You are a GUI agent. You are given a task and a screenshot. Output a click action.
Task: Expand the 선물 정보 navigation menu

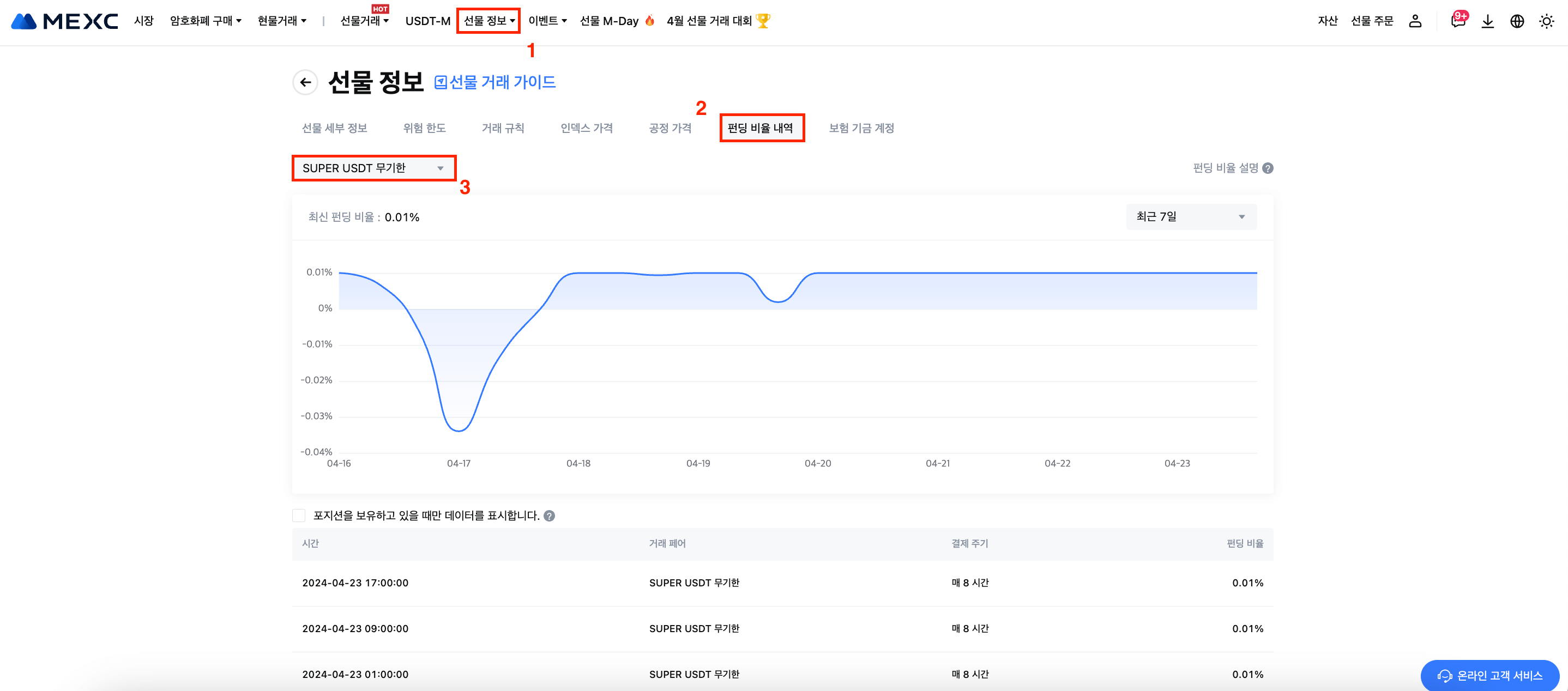point(489,21)
